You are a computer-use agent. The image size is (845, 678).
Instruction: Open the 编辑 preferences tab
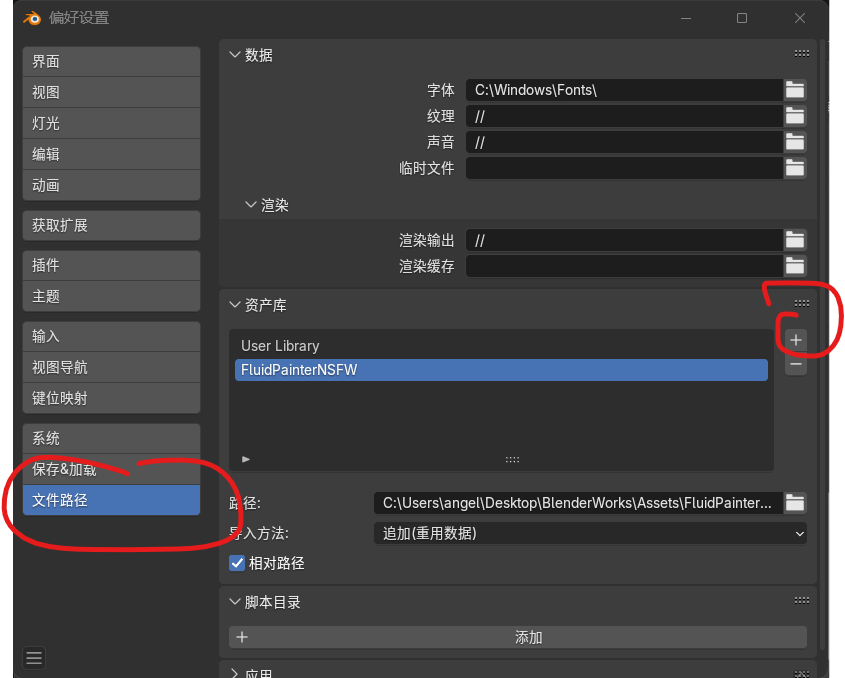112,154
